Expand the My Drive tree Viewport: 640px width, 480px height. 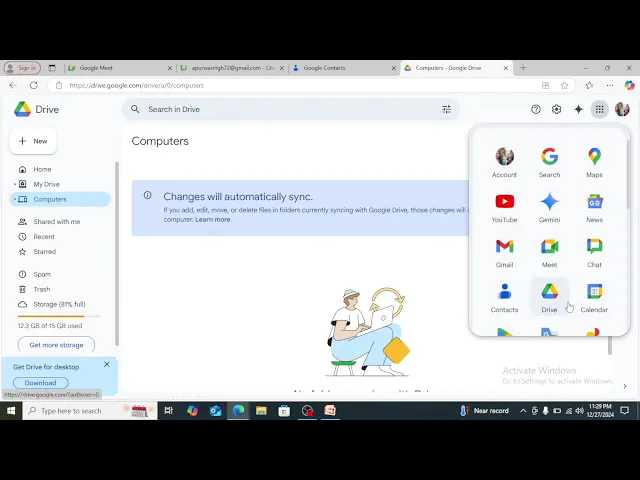point(15,184)
